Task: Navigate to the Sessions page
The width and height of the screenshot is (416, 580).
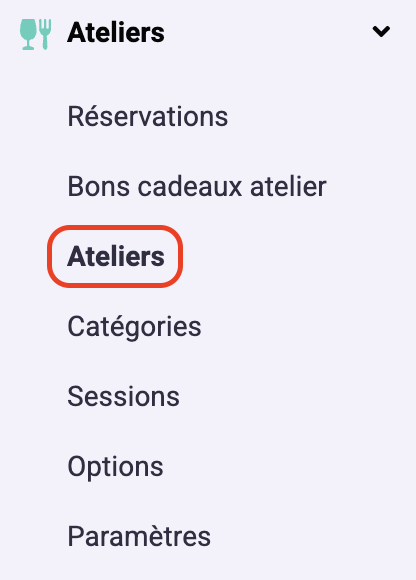Action: (x=124, y=397)
